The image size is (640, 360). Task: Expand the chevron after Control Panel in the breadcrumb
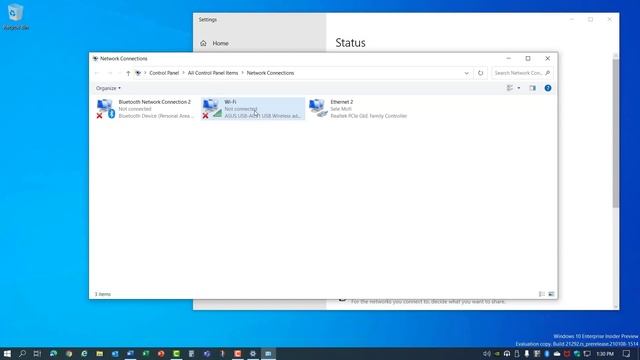pos(183,73)
